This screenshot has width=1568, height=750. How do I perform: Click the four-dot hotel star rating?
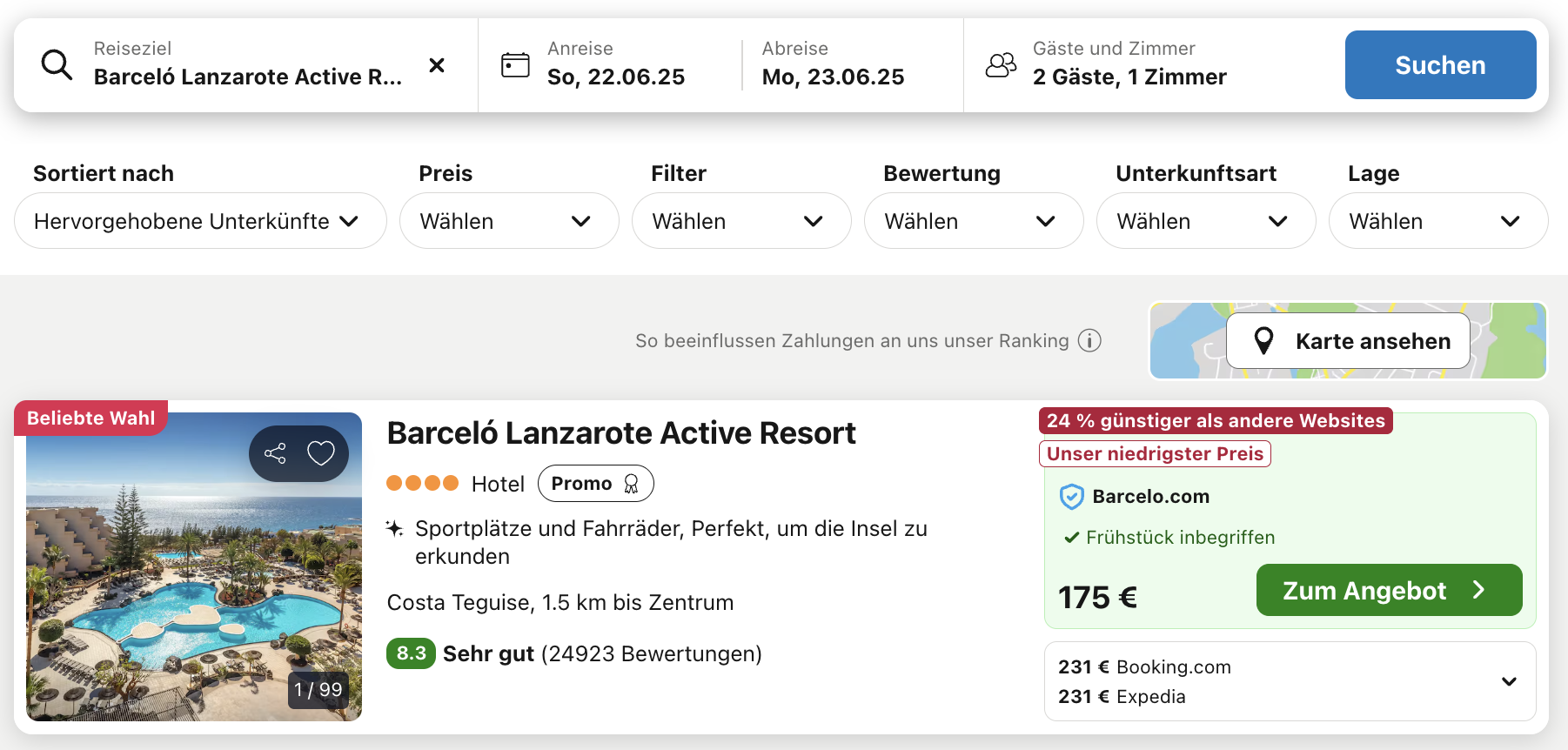point(423,483)
